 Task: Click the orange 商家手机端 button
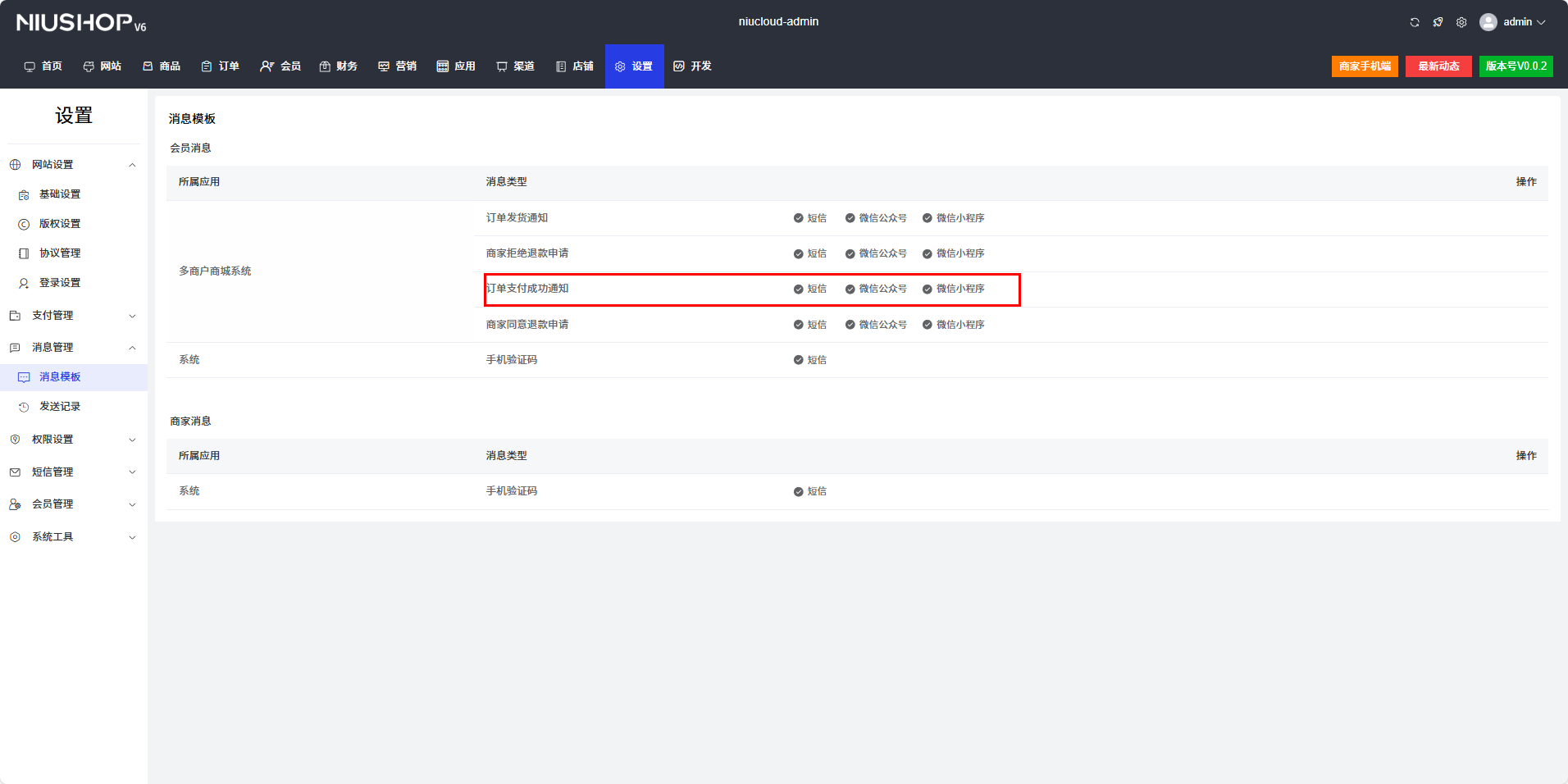click(x=1365, y=66)
